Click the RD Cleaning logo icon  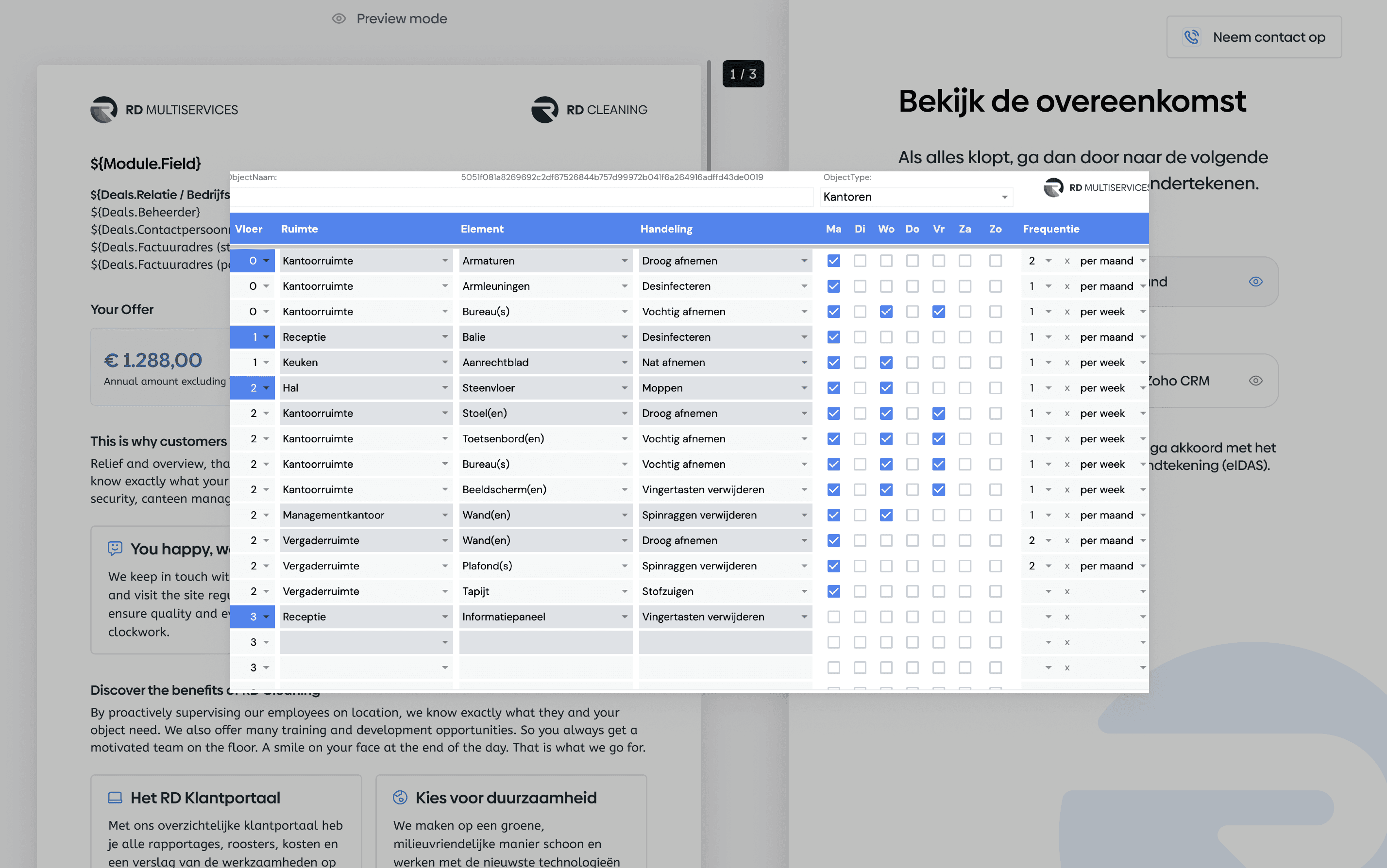tap(544, 110)
